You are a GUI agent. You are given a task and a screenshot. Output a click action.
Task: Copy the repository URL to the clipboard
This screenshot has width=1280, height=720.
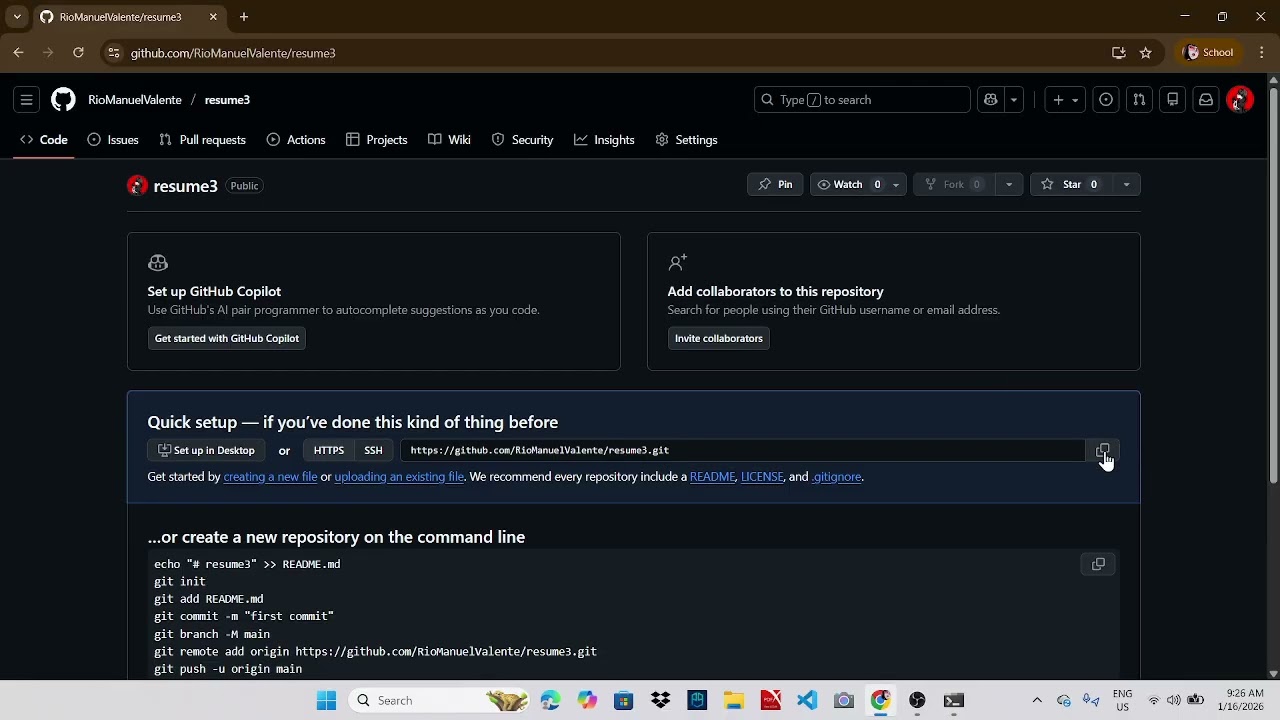point(1102,451)
